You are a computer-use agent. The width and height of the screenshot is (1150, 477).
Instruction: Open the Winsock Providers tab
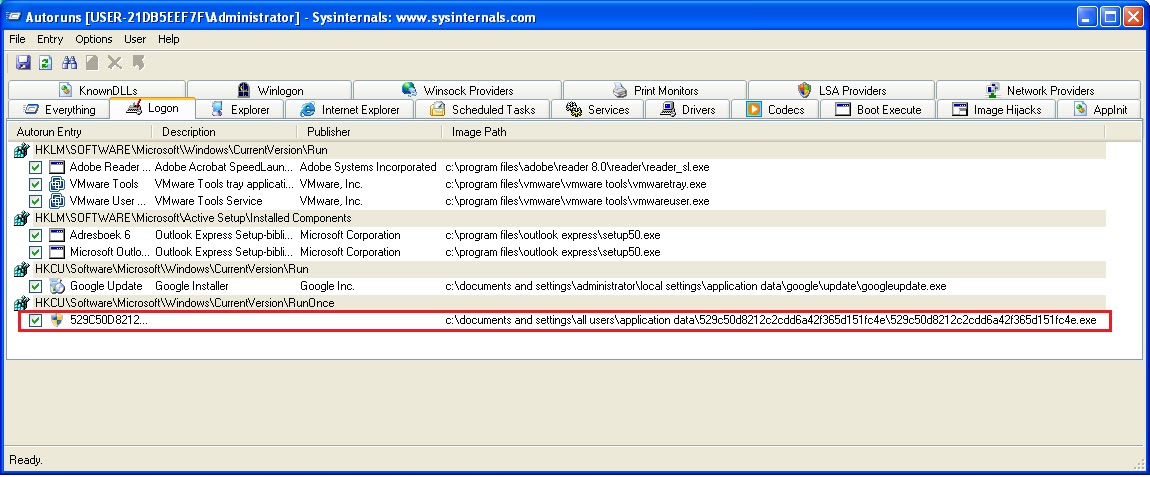tap(457, 90)
